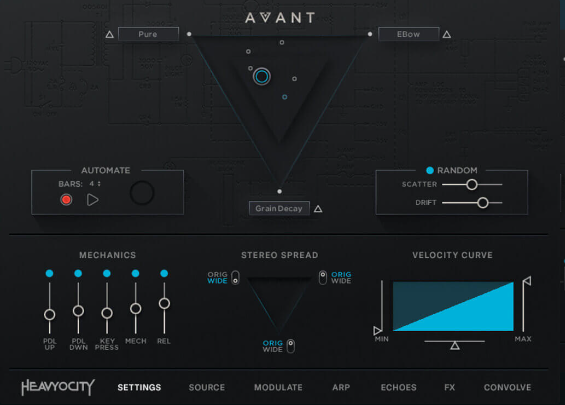The height and width of the screenshot is (405, 565).
Task: Toggle the bottom ORIG/WIDE stereo switch
Action: click(x=290, y=346)
